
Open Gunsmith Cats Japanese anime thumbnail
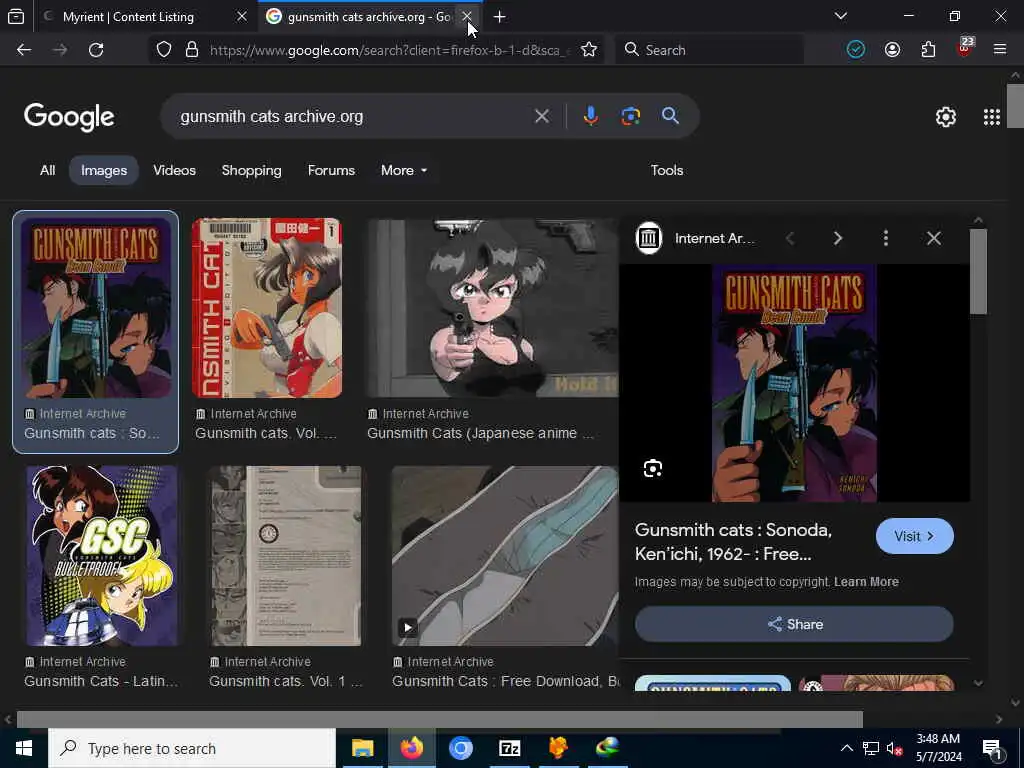(x=492, y=308)
